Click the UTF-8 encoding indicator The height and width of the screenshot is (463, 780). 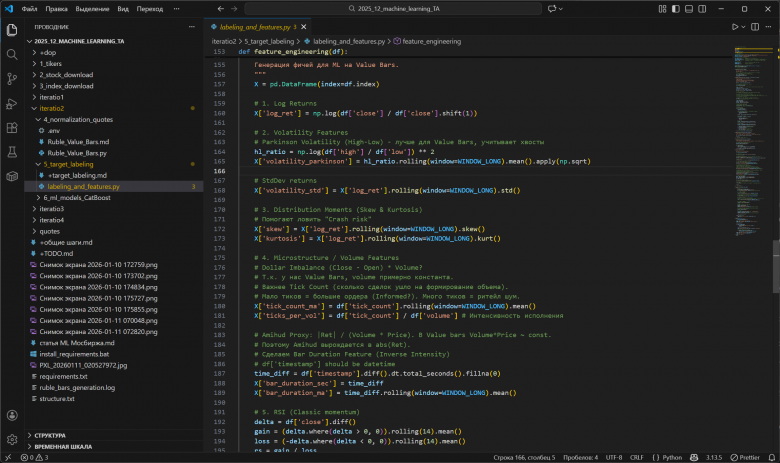pos(614,457)
